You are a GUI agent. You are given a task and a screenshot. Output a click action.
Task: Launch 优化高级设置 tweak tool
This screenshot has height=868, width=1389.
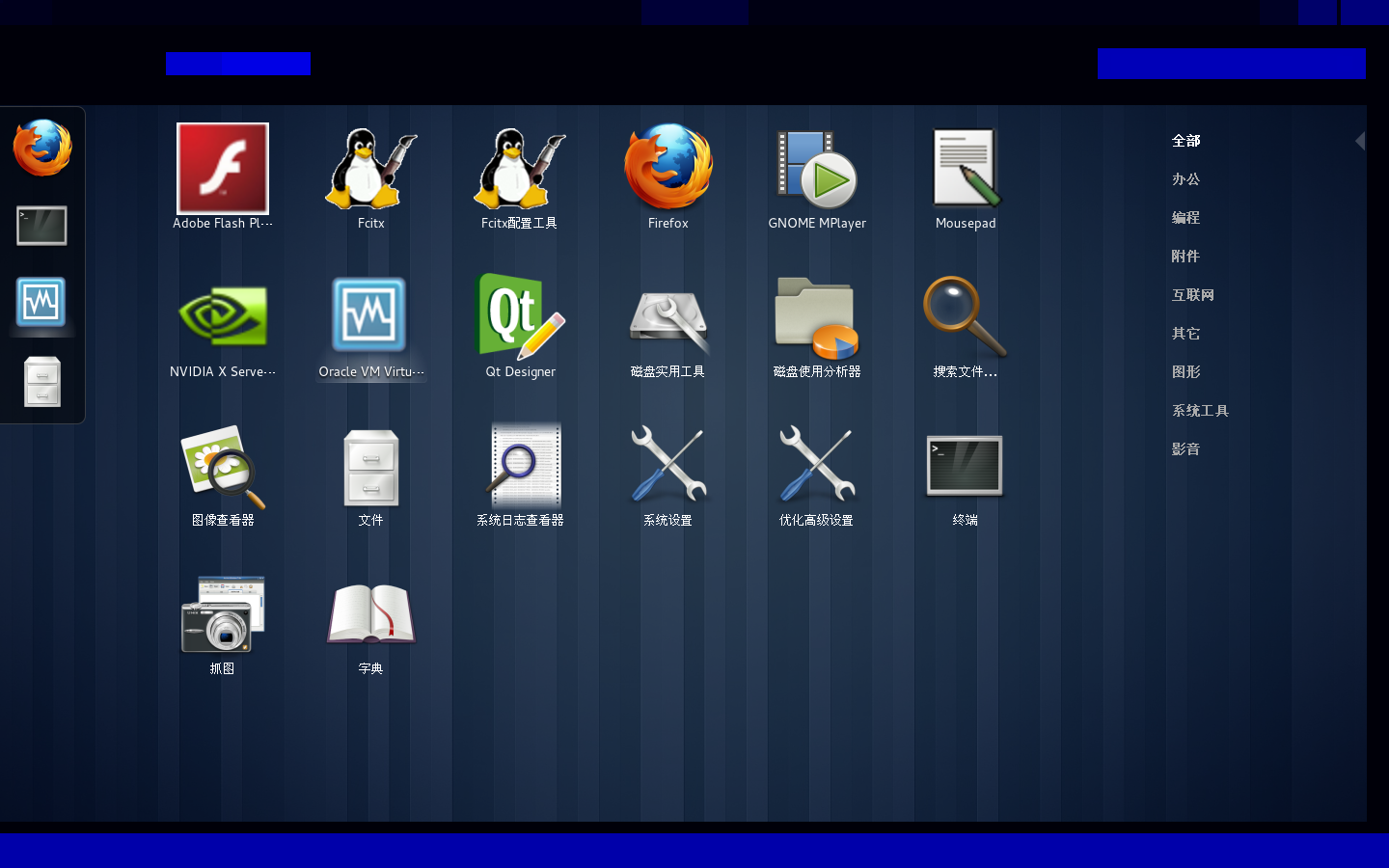click(x=817, y=474)
